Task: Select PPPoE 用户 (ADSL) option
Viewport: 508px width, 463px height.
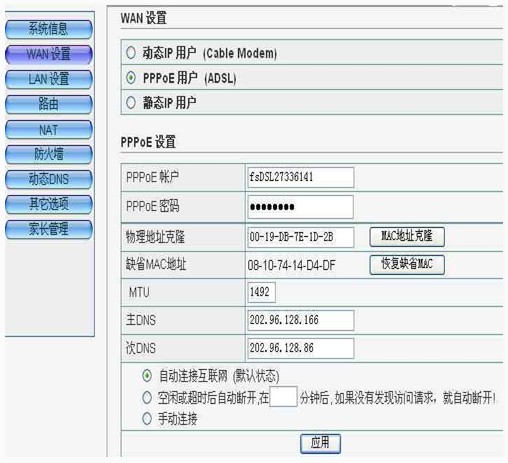Action: pyautogui.click(x=131, y=78)
